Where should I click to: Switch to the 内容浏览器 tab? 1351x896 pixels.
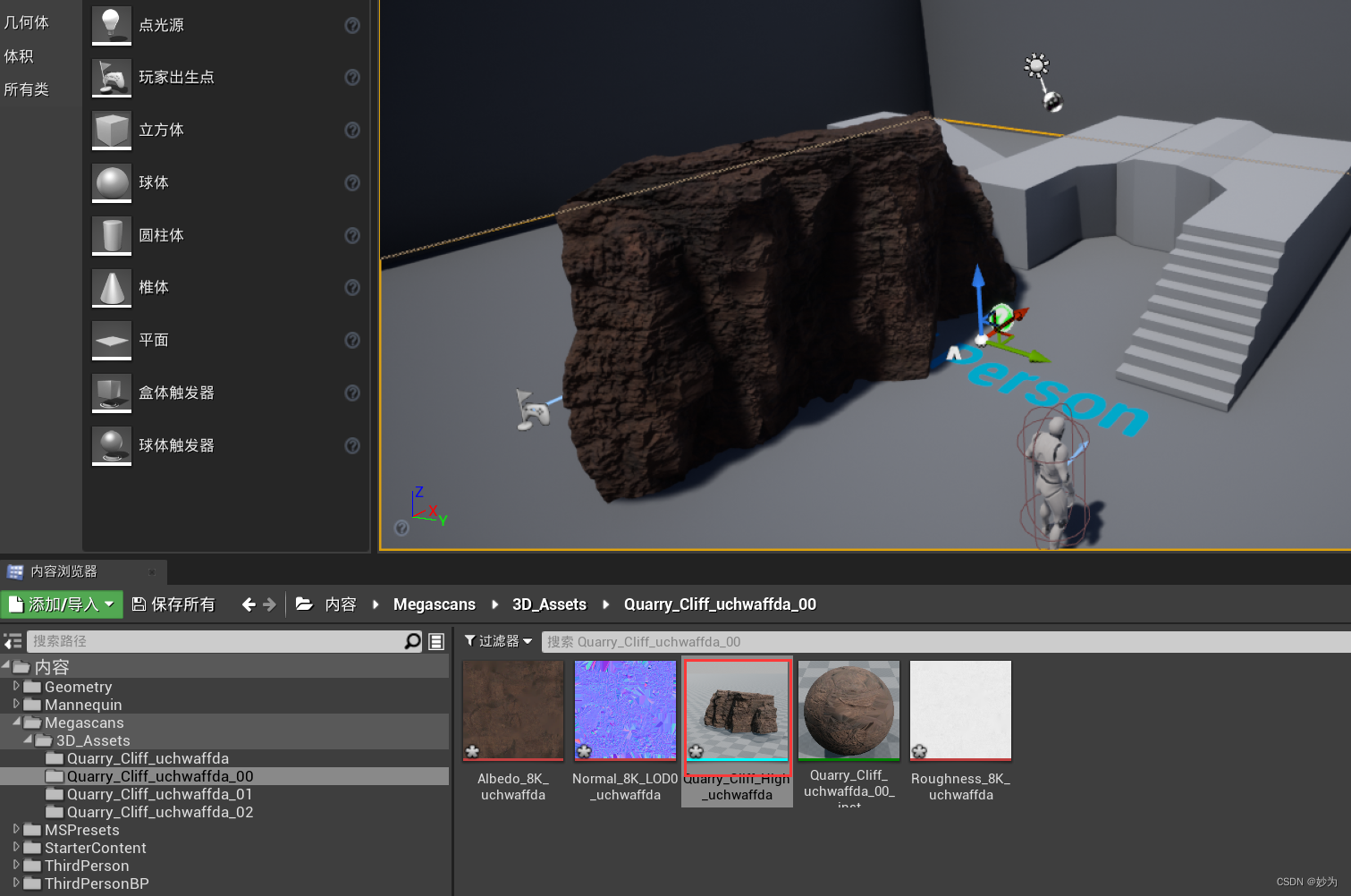[63, 571]
